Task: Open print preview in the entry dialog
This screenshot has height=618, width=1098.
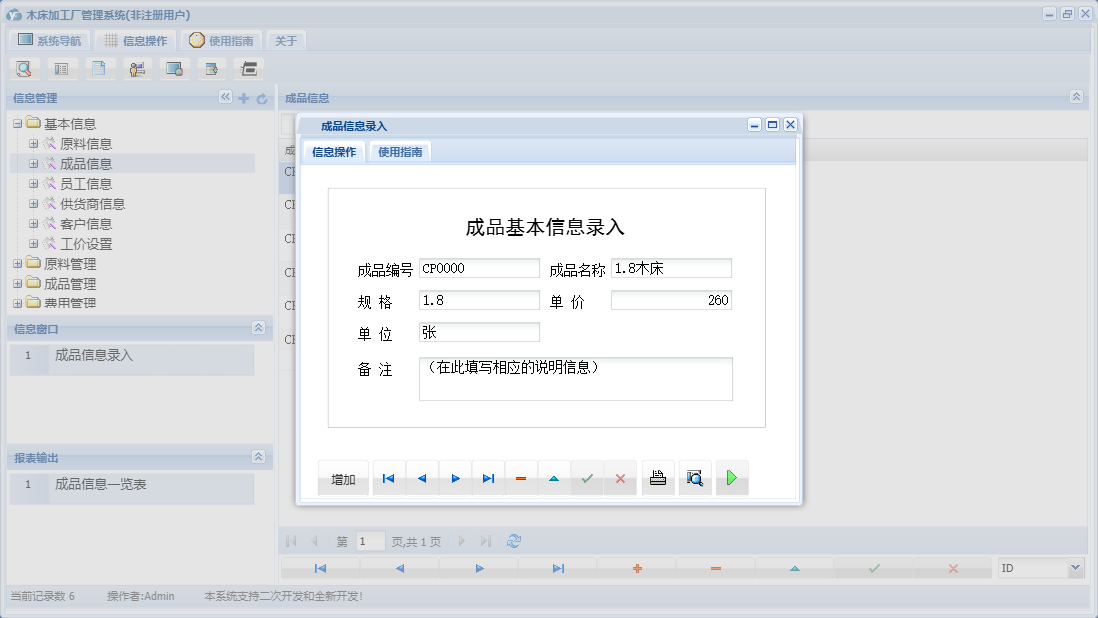Action: 695,478
